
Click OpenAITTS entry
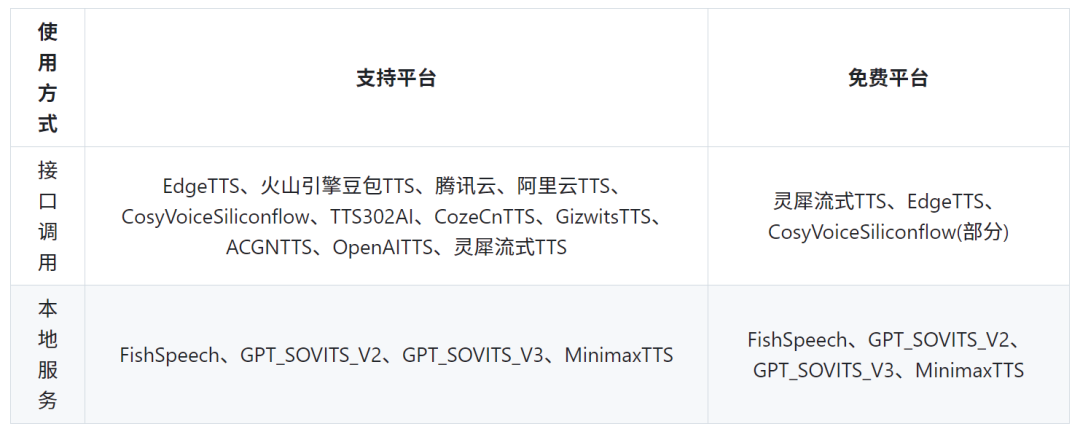382,247
